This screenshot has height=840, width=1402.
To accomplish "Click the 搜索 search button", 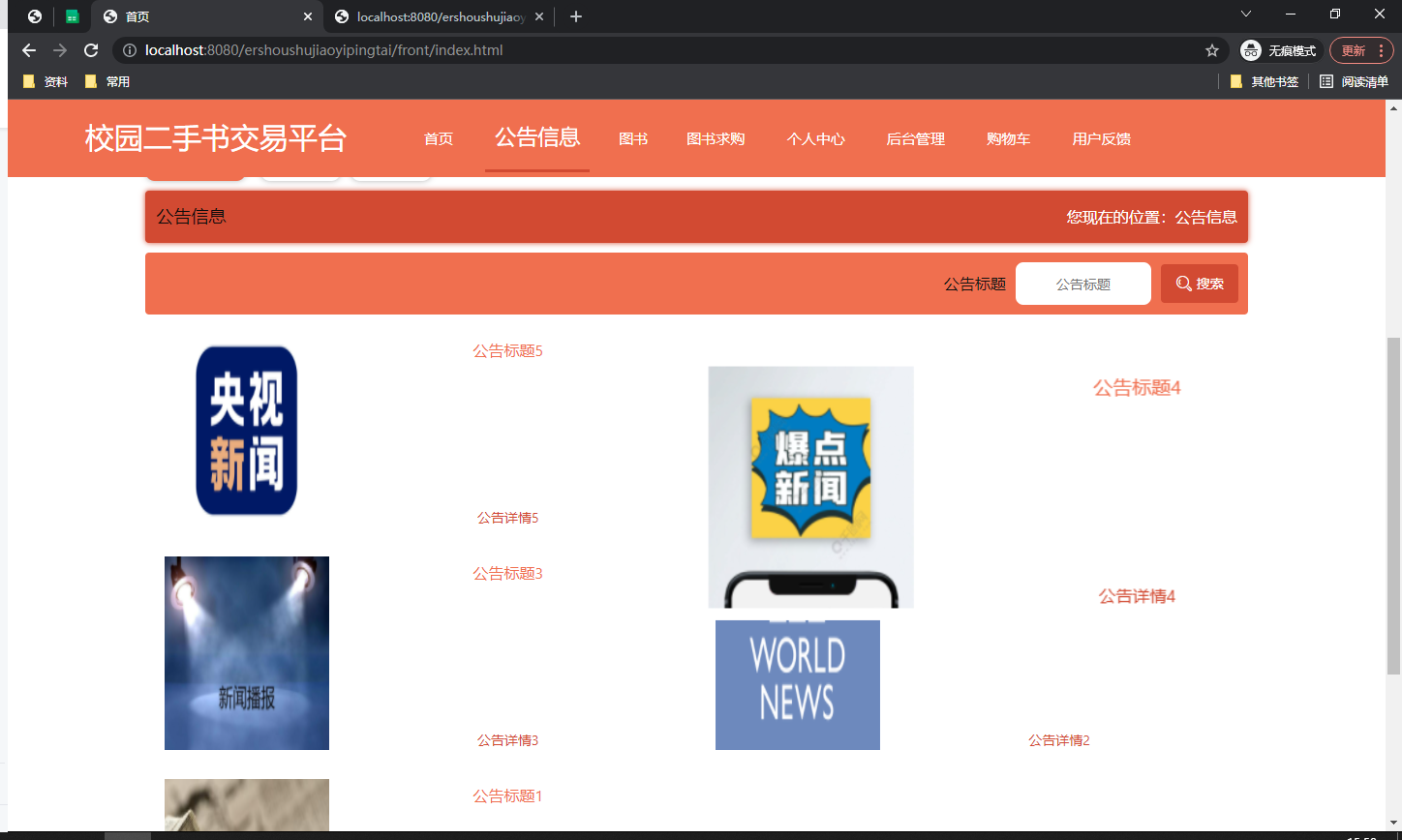I will (x=1200, y=284).
